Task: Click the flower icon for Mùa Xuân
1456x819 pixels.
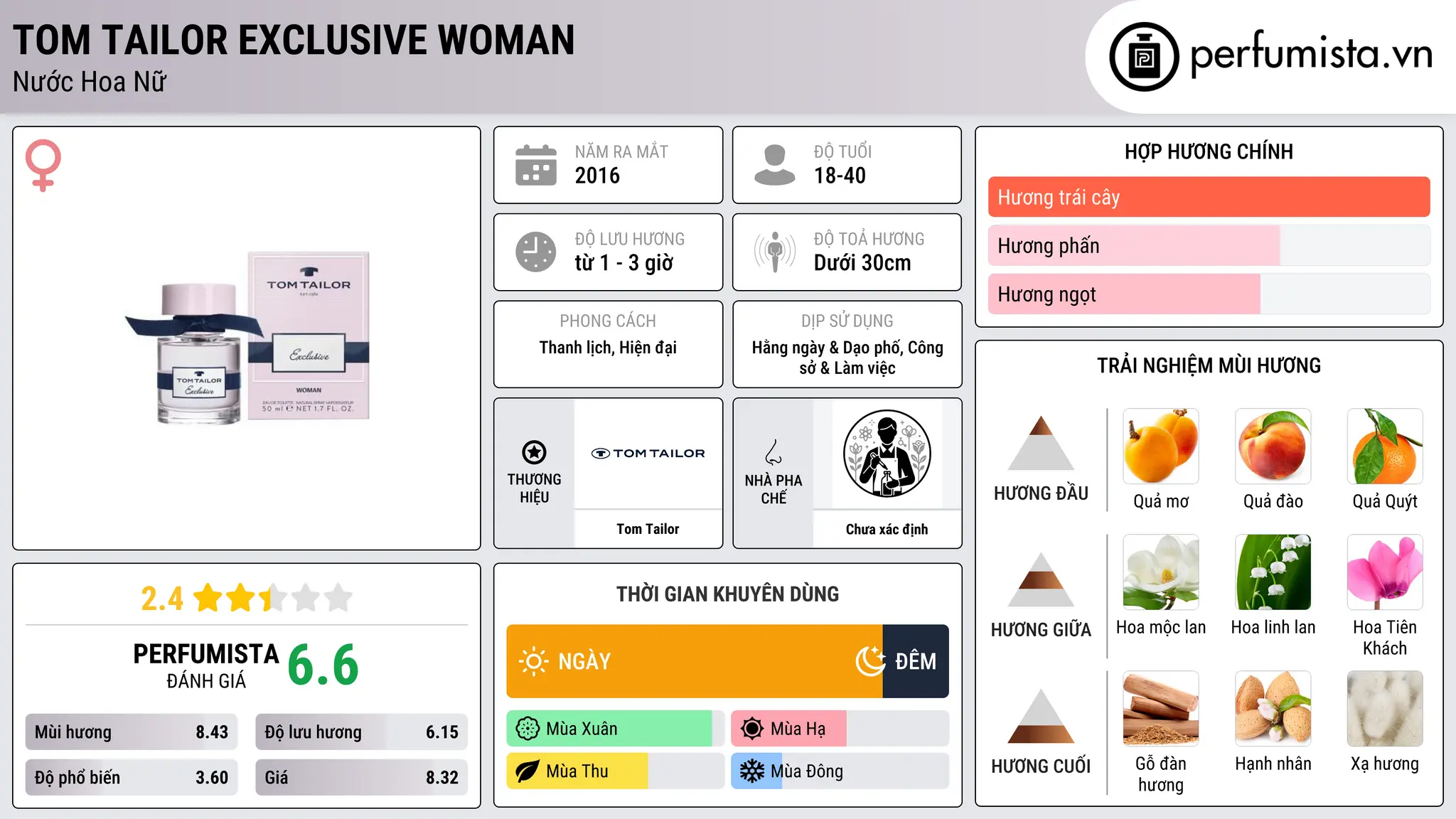Action: (x=528, y=729)
